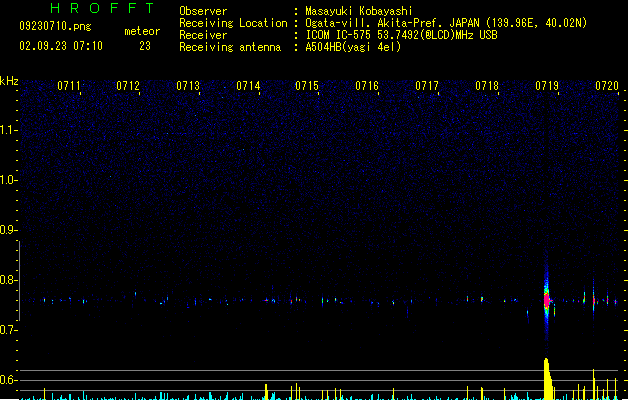
Task: Click the 0719 time marker
Action: (x=547, y=86)
